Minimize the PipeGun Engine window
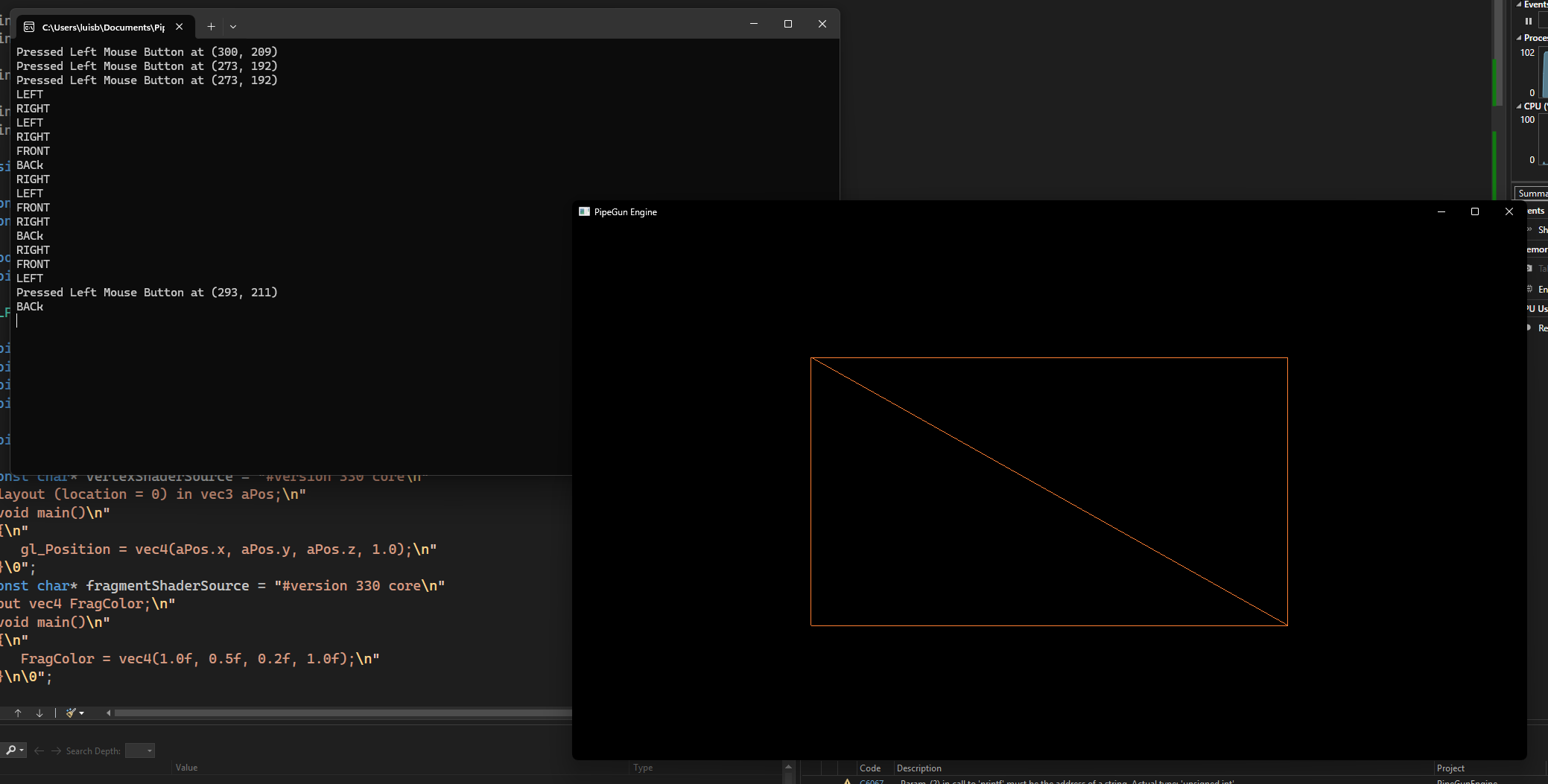Screen dimensions: 1548x784 1441,212
